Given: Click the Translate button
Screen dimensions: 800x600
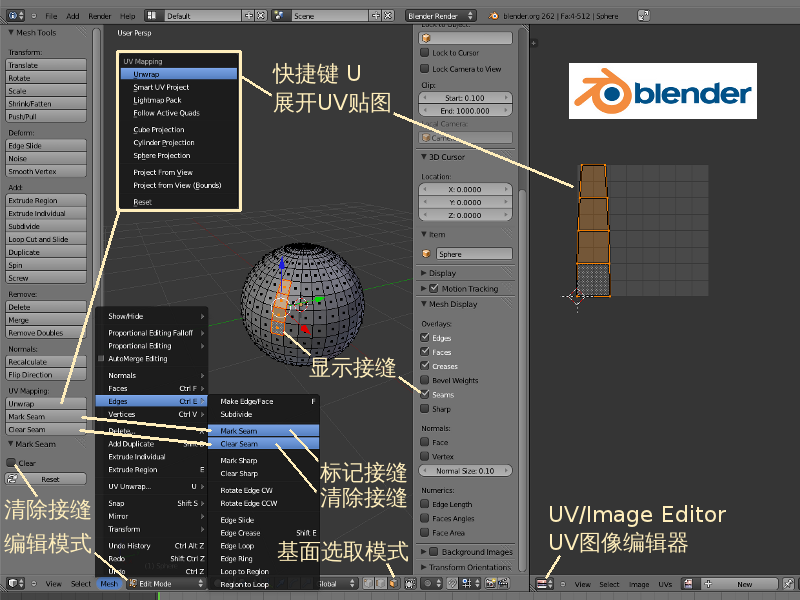Looking at the screenshot, I should tap(46, 65).
